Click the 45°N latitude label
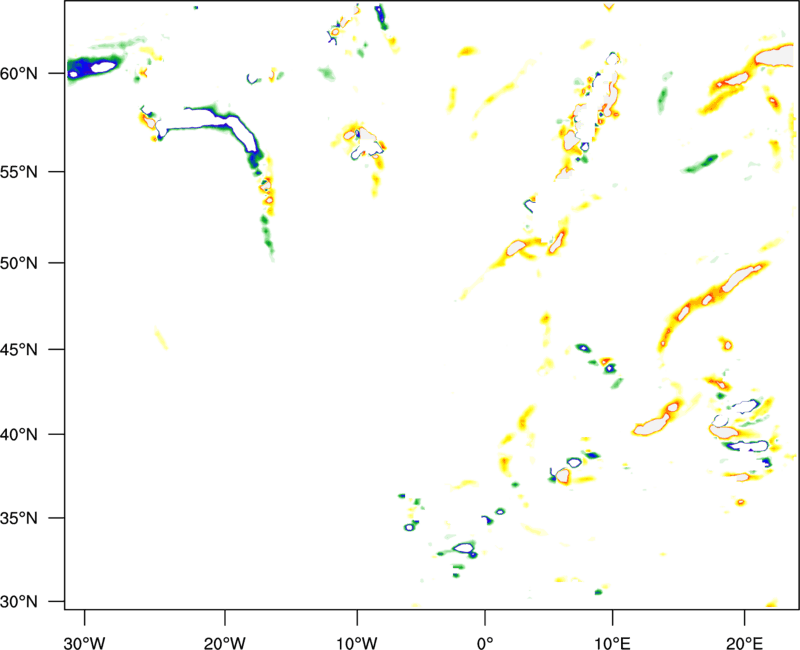 (x=19, y=349)
